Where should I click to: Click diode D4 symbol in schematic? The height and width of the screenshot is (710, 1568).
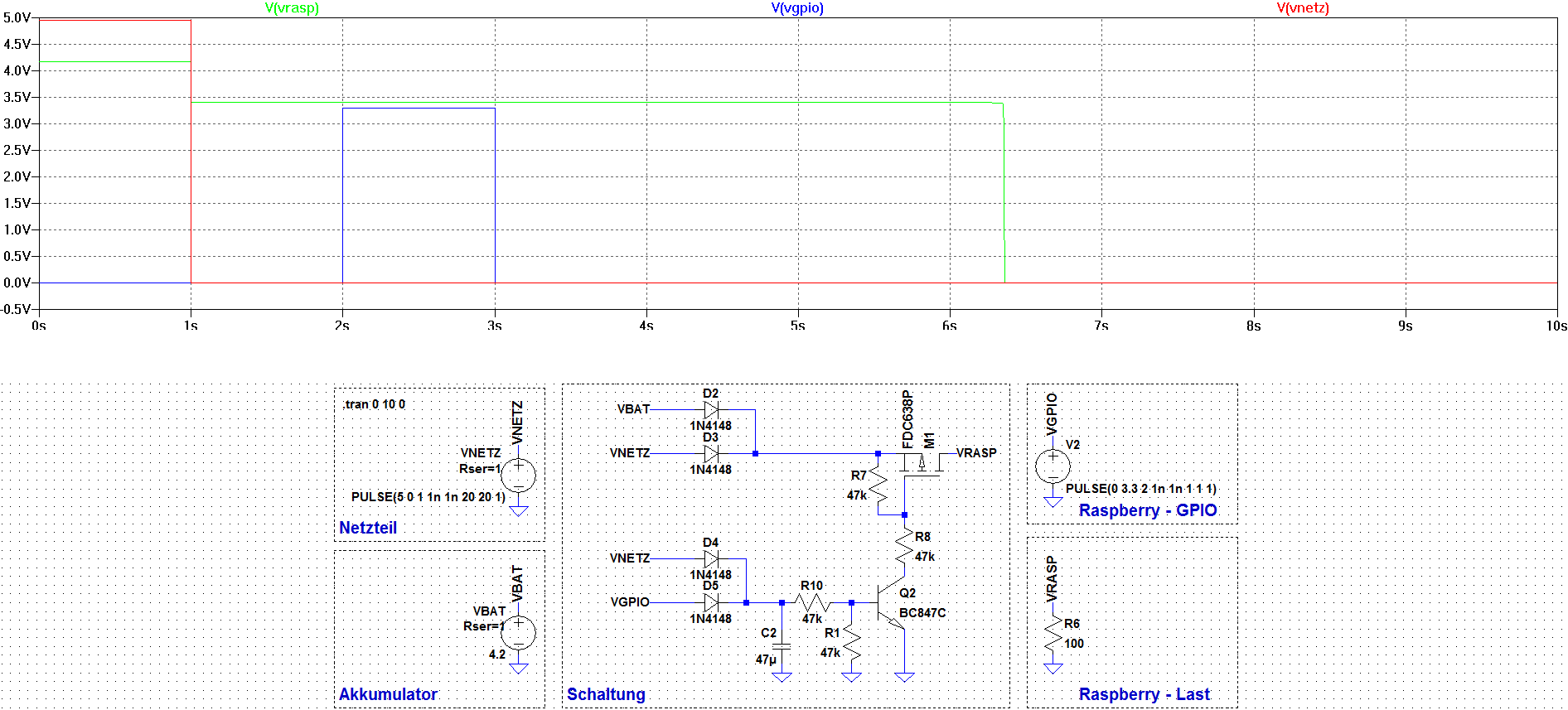coord(711,558)
